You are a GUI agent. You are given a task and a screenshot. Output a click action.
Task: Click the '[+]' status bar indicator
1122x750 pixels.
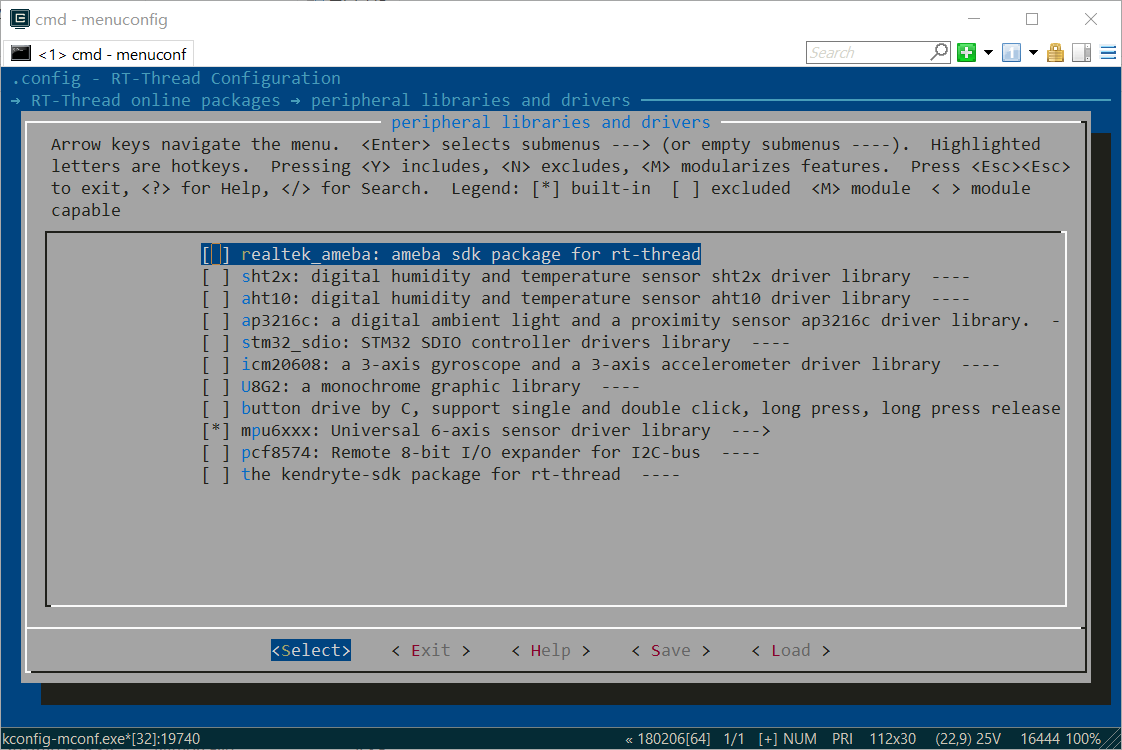coord(768,739)
